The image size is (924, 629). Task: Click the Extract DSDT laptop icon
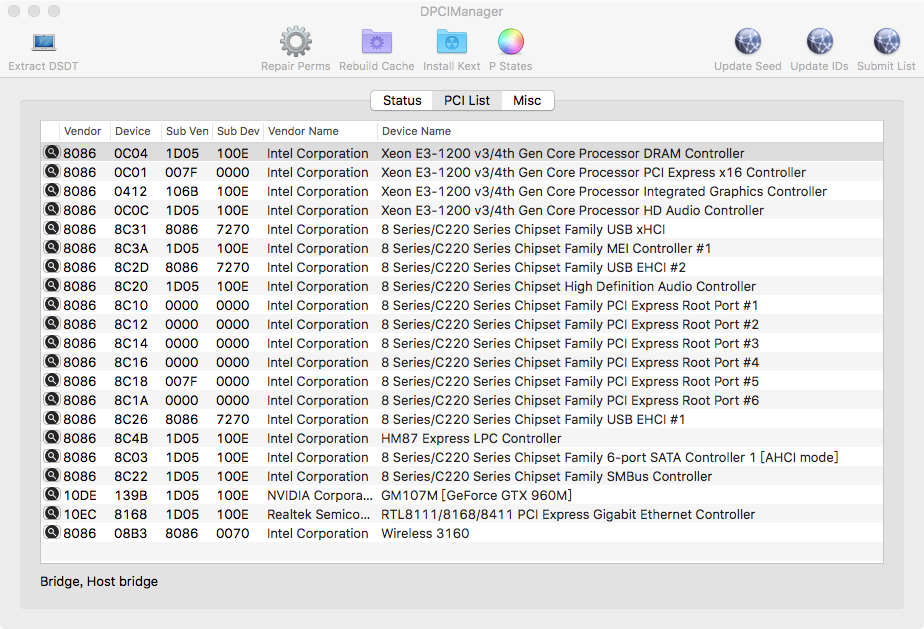pyautogui.click(x=44, y=42)
